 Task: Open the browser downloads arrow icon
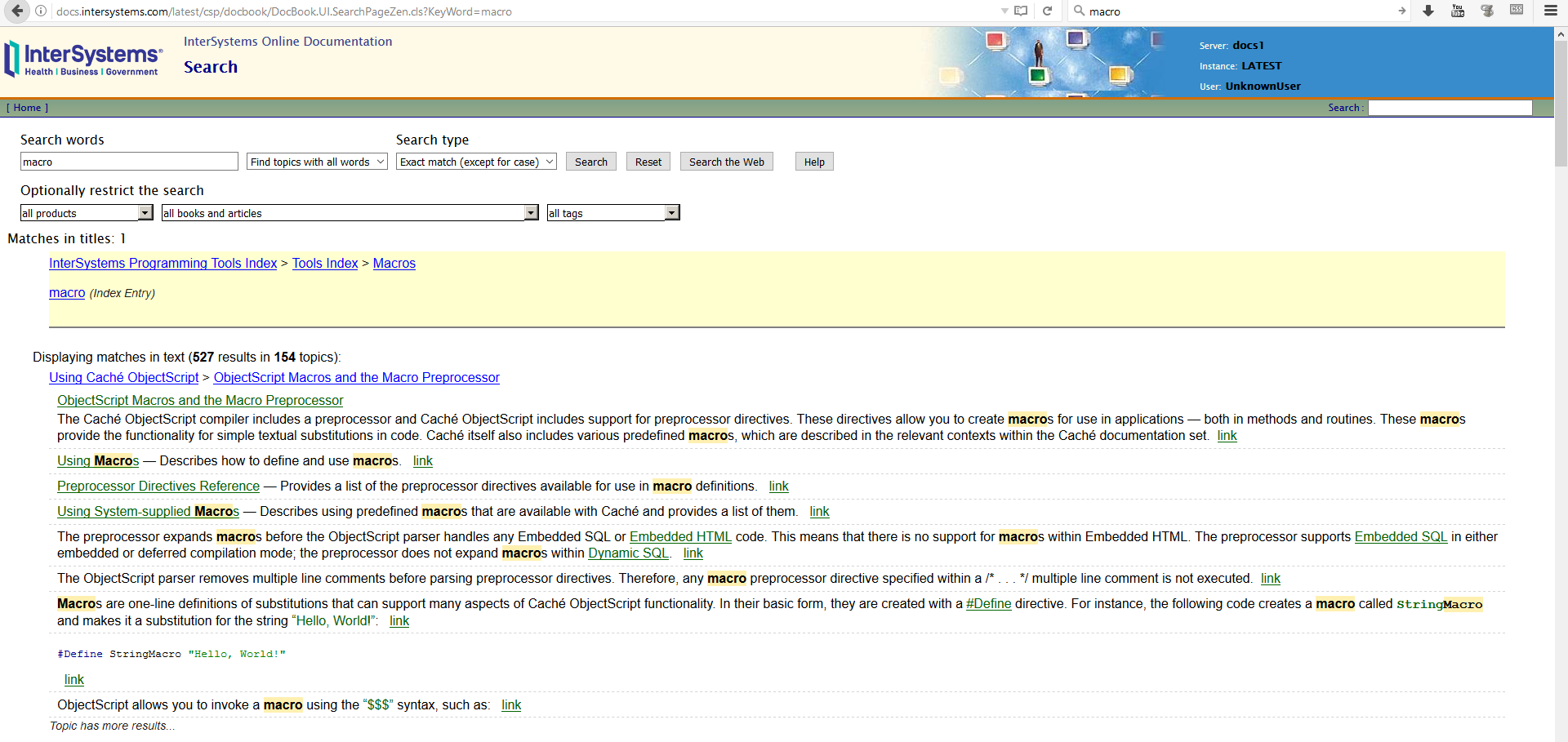tap(1428, 11)
